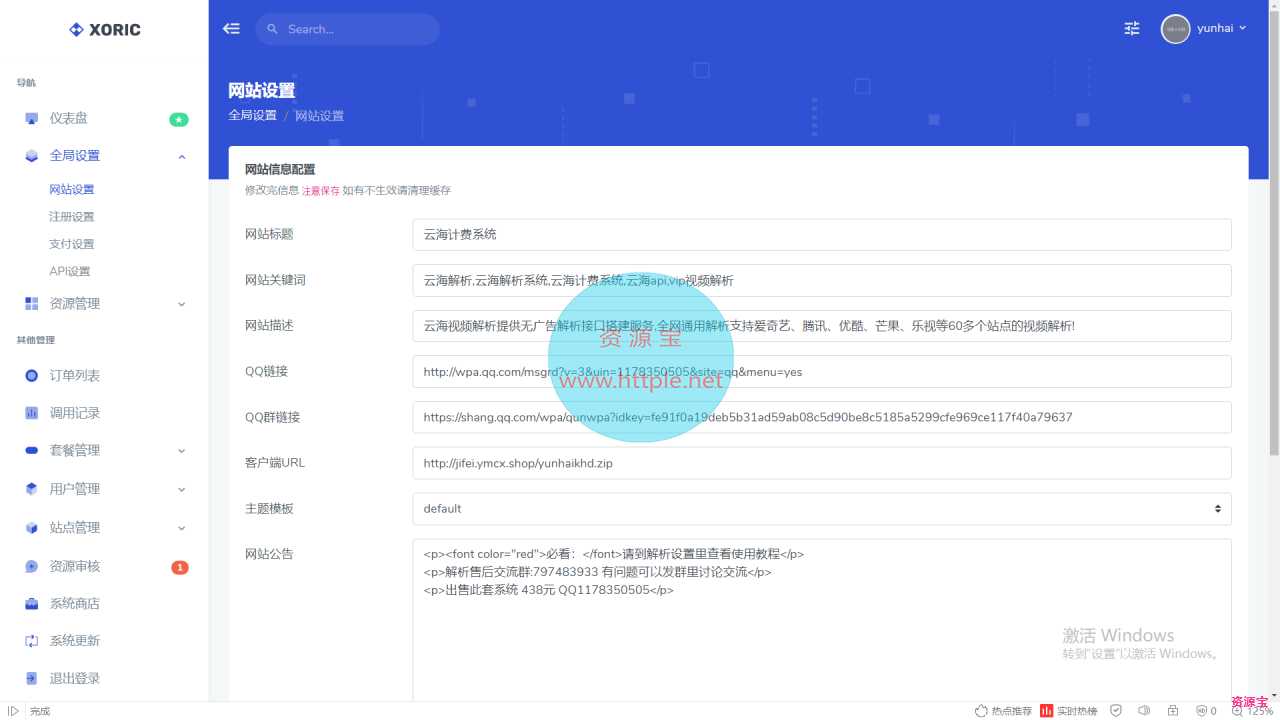The width and height of the screenshot is (1280, 720).
Task: Expand the 资源管理 menu chevron
Action: pos(182,304)
